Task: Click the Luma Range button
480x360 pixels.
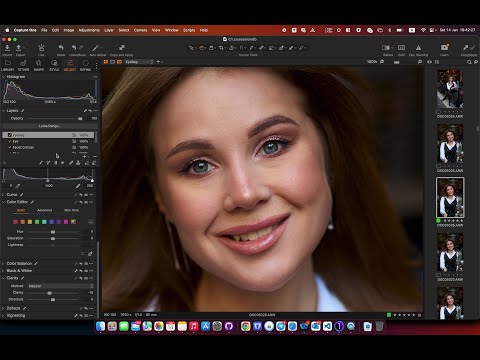Action: coord(49,126)
